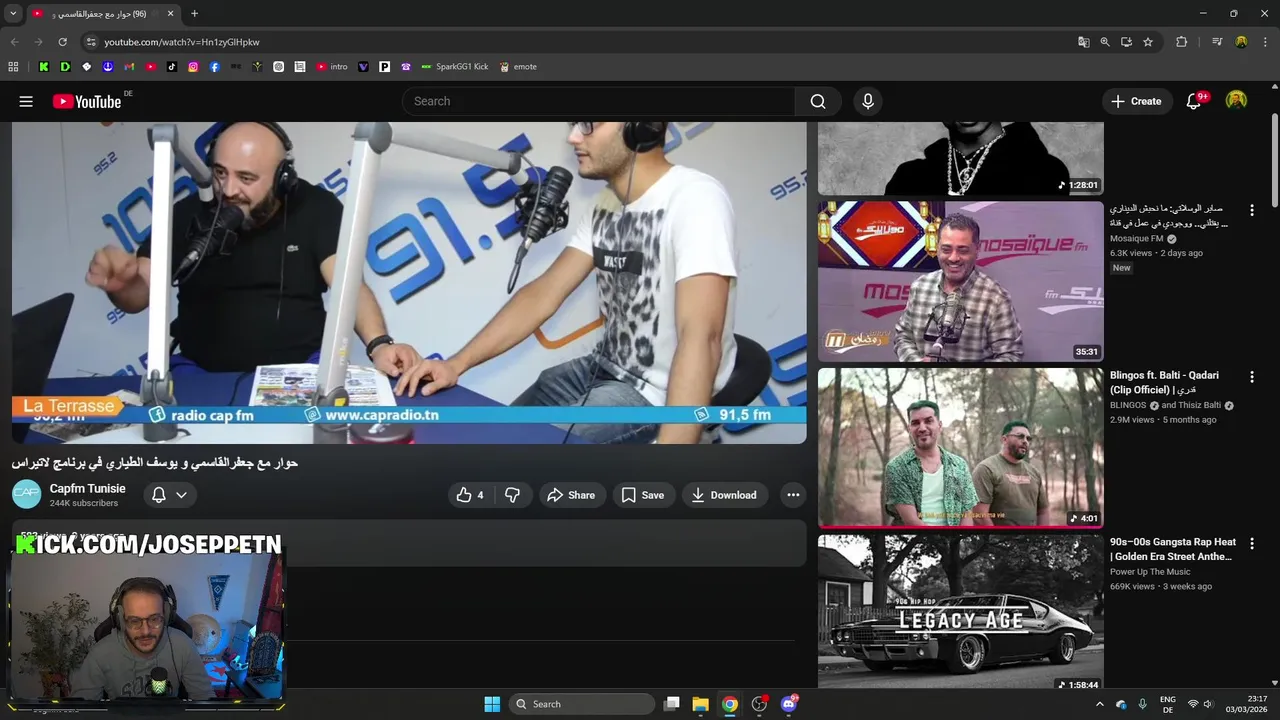The width and height of the screenshot is (1280, 720).
Task: Open Instagram bookmark icon
Action: 193,67
